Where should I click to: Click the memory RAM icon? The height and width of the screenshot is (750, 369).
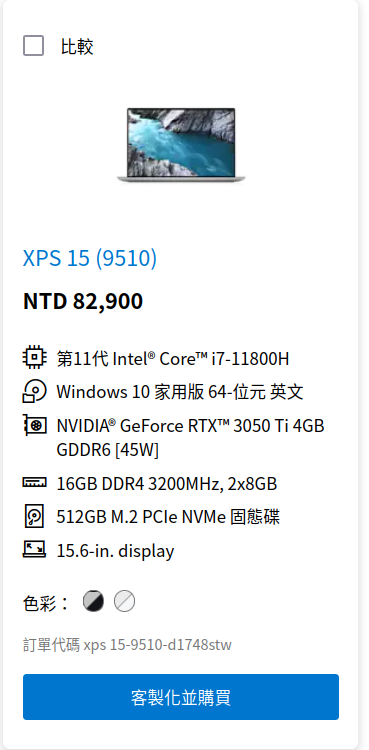(34, 483)
